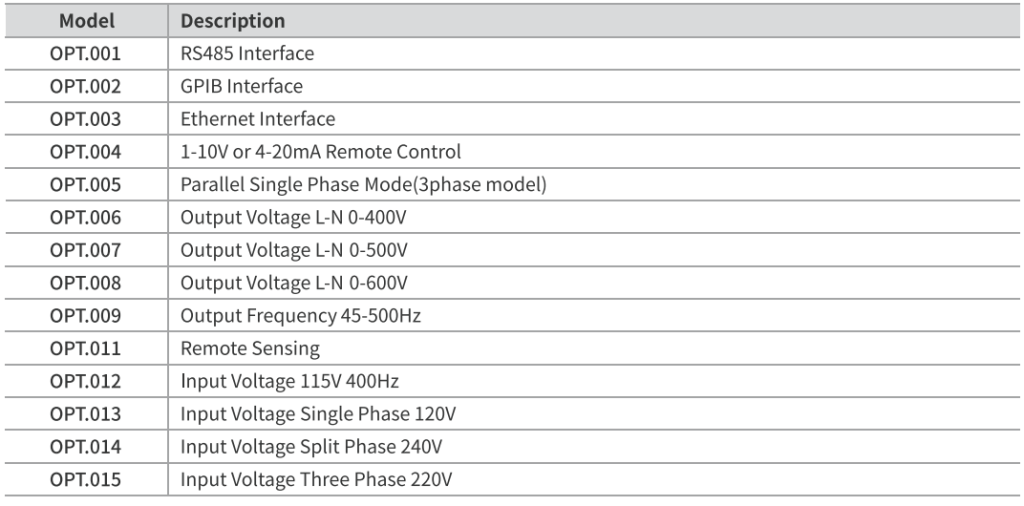Select the OPT.007 model cell
The width and height of the screenshot is (1024, 506).
pyautogui.click(x=85, y=250)
